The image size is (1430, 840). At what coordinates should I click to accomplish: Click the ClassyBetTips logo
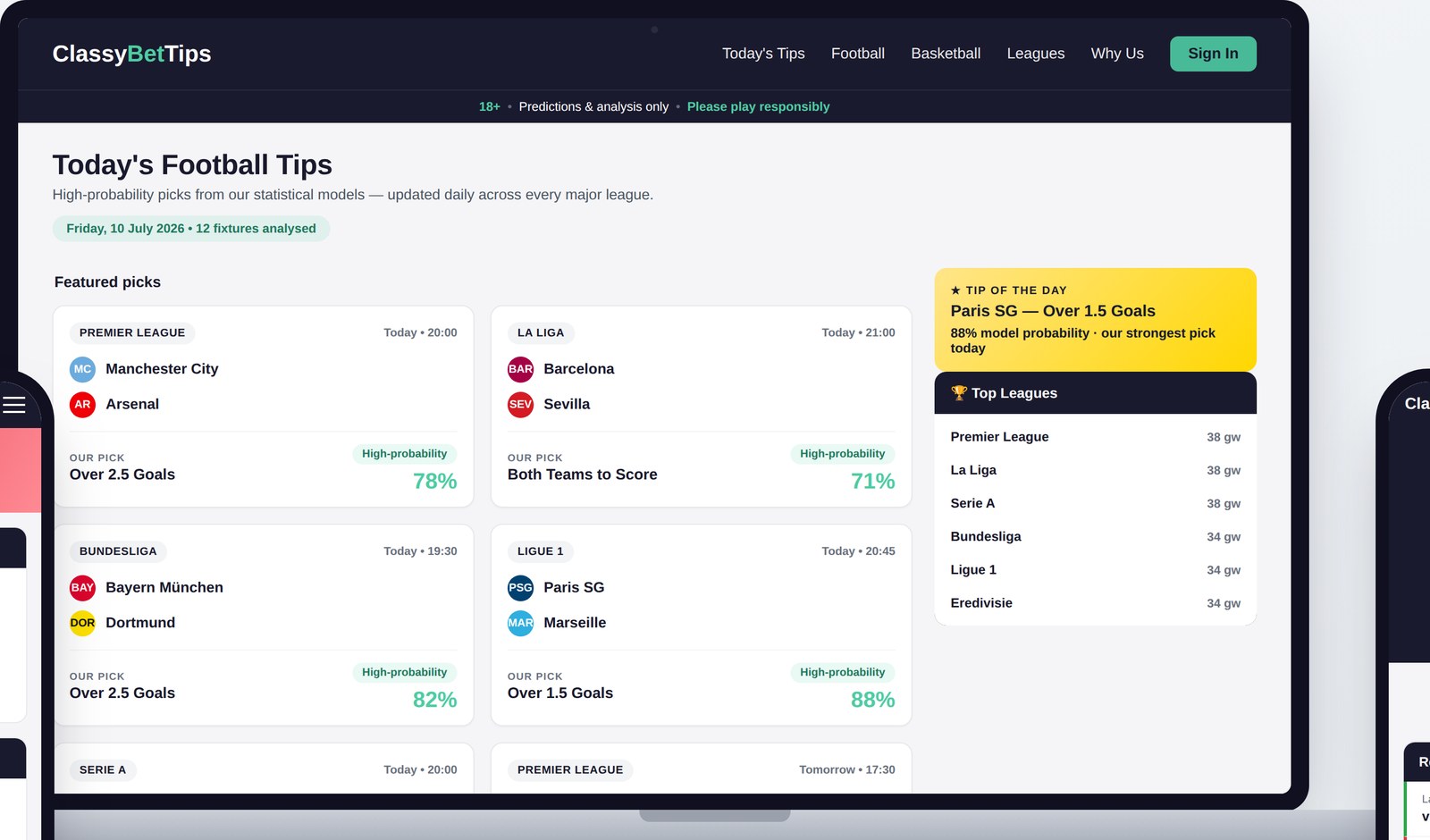(131, 54)
